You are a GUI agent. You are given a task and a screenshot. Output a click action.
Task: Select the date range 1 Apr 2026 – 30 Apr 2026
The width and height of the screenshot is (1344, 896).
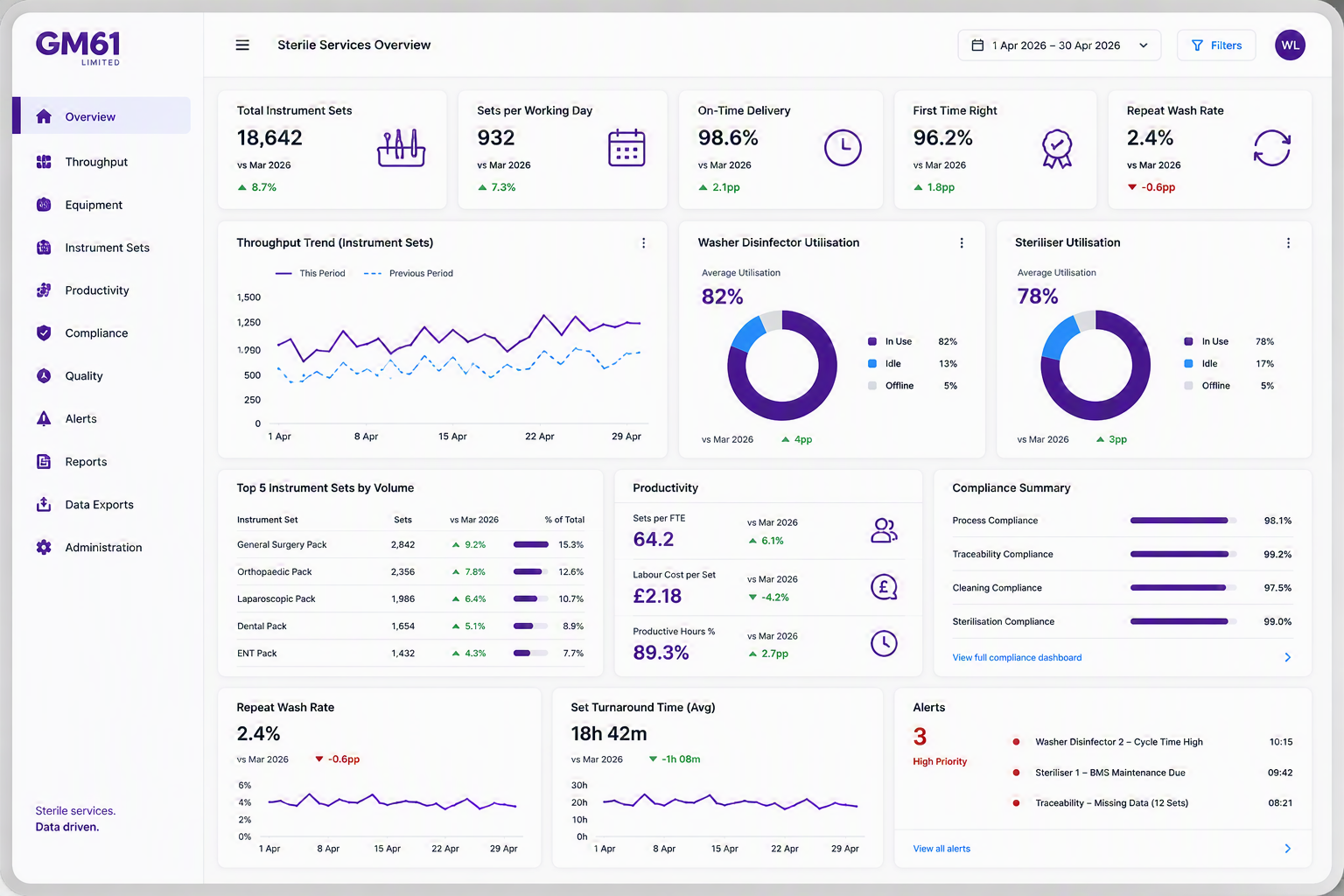[x=1060, y=45]
